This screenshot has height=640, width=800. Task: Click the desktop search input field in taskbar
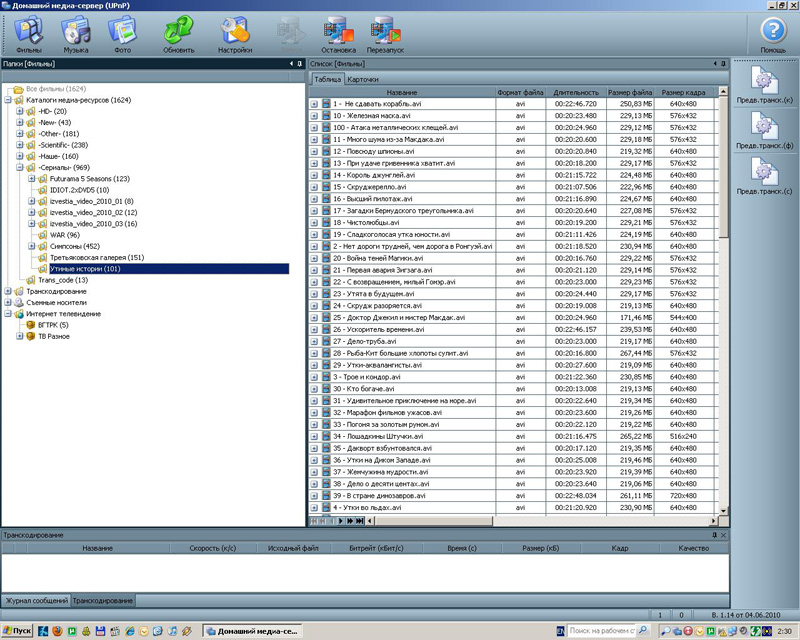pos(609,632)
